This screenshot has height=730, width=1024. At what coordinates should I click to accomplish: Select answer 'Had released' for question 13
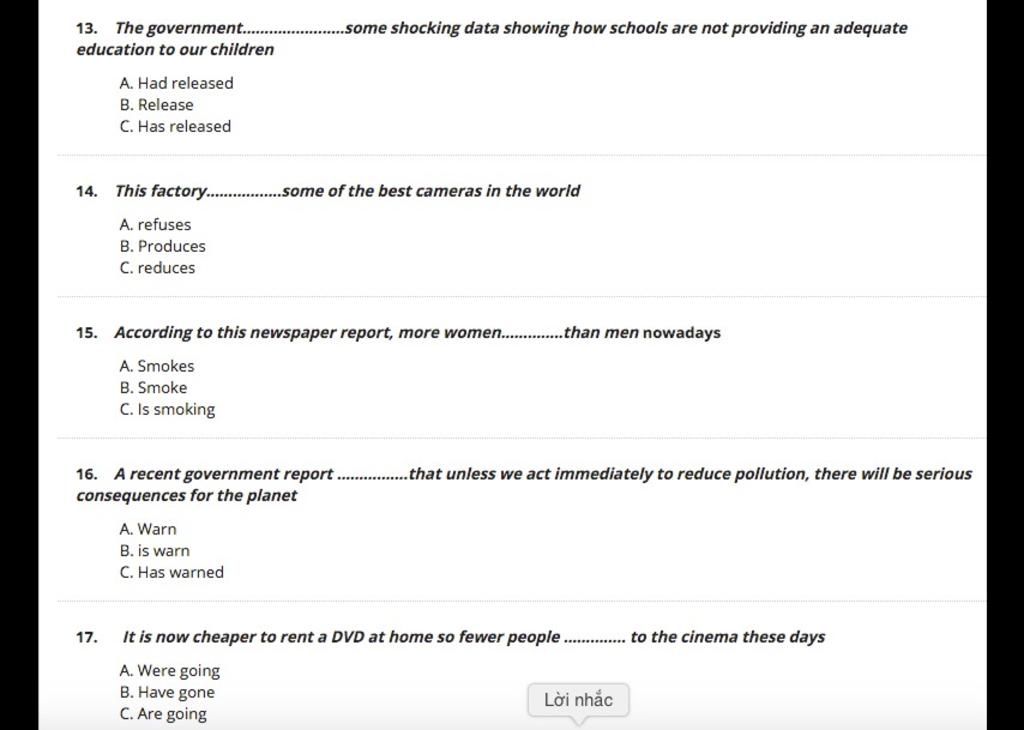coord(176,83)
